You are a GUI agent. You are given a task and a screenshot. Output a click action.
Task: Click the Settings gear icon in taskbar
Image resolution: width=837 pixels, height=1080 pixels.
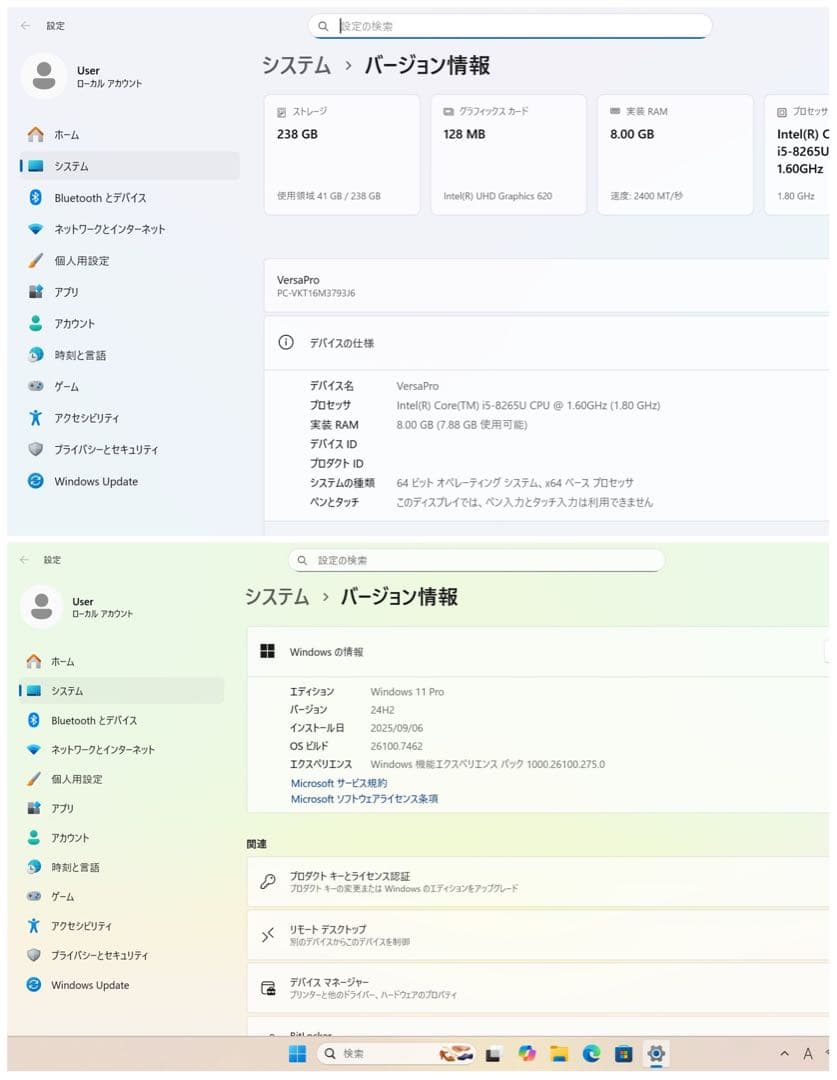point(656,1054)
